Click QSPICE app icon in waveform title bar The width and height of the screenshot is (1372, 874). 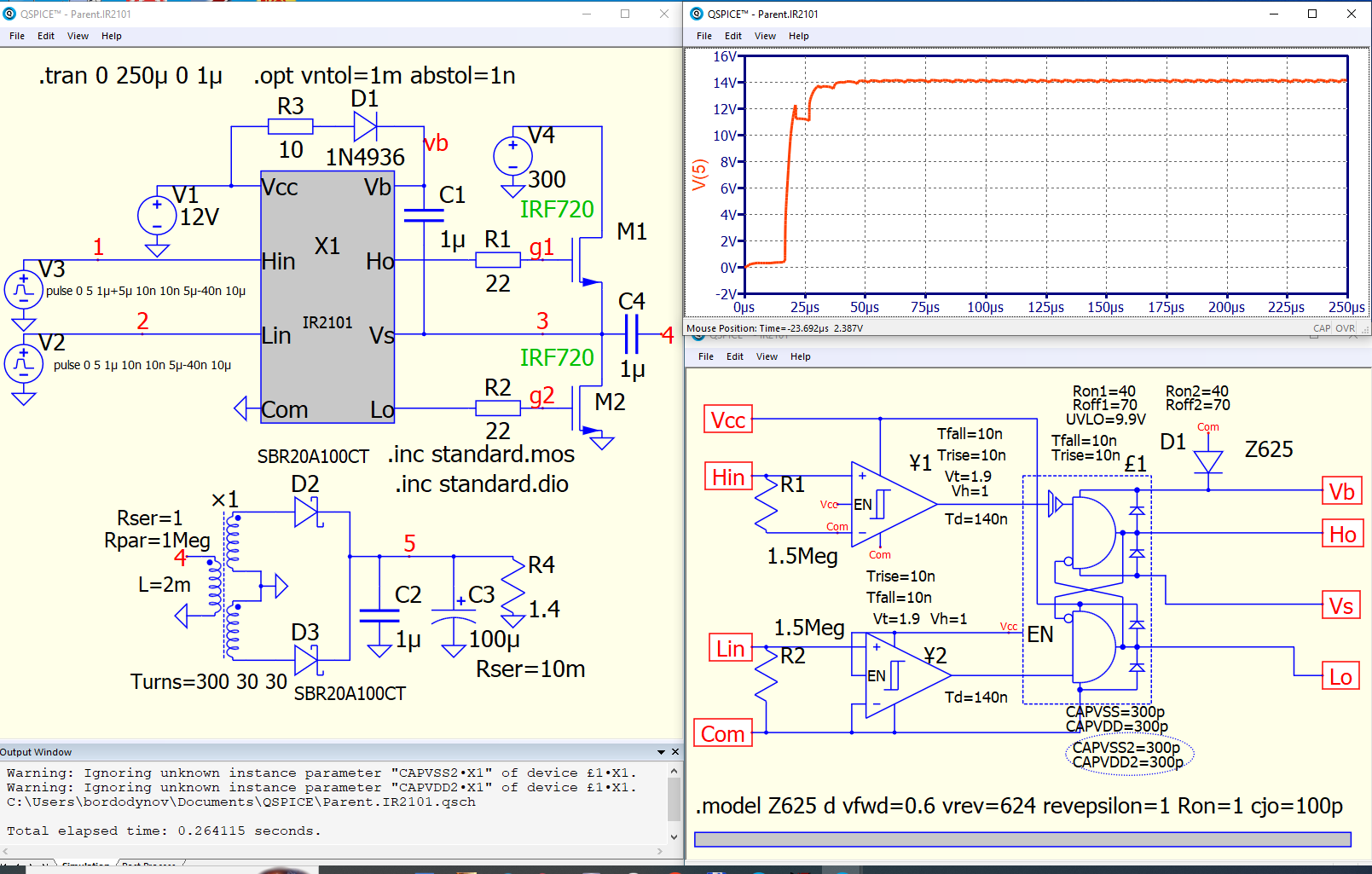[x=697, y=14]
